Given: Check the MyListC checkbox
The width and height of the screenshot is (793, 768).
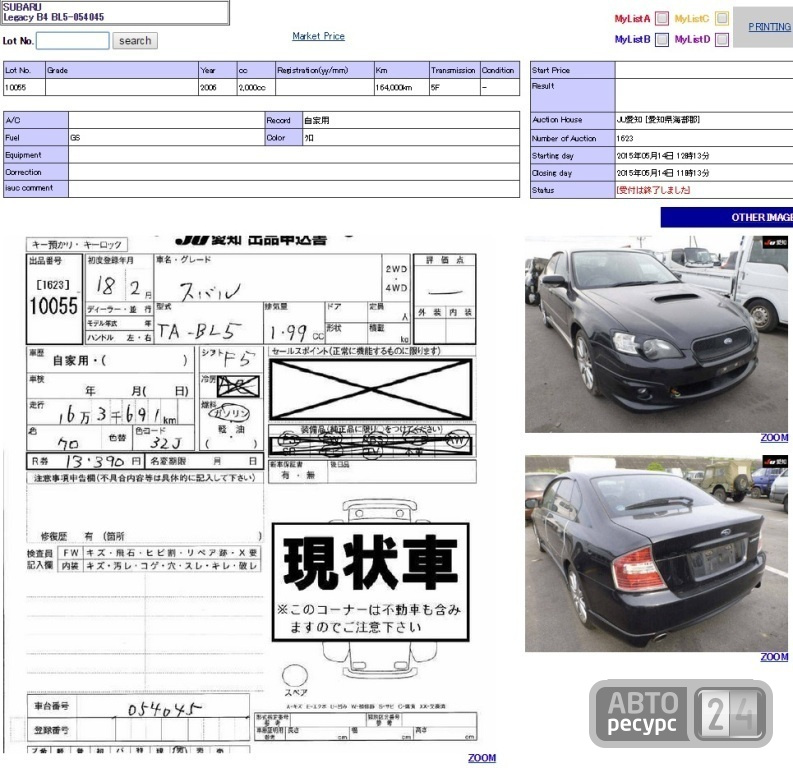Looking at the screenshot, I should (x=722, y=18).
